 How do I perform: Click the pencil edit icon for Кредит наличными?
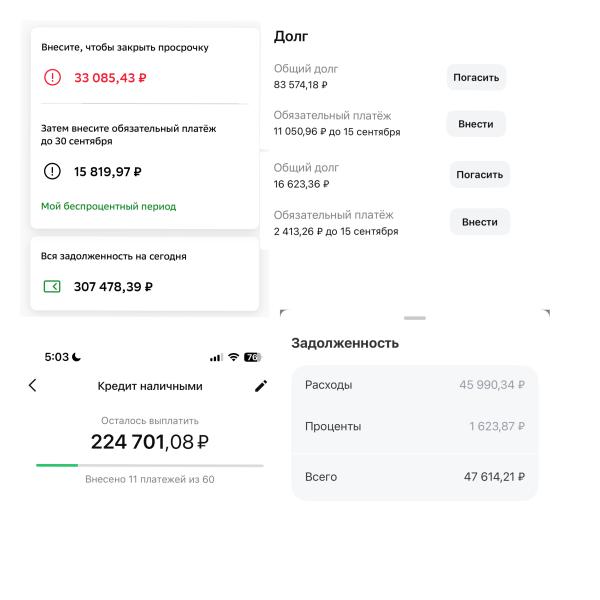(261, 386)
